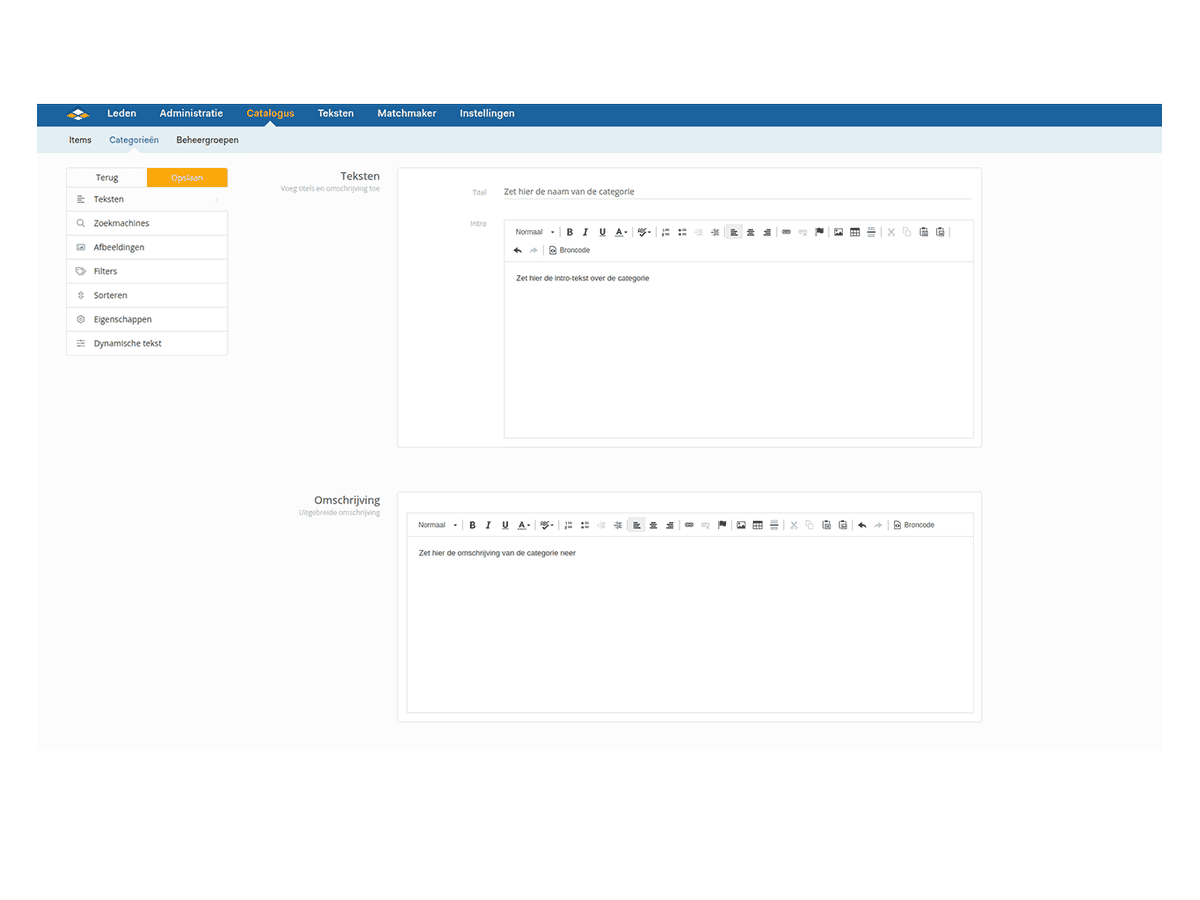Click the Titel input field

736,191
